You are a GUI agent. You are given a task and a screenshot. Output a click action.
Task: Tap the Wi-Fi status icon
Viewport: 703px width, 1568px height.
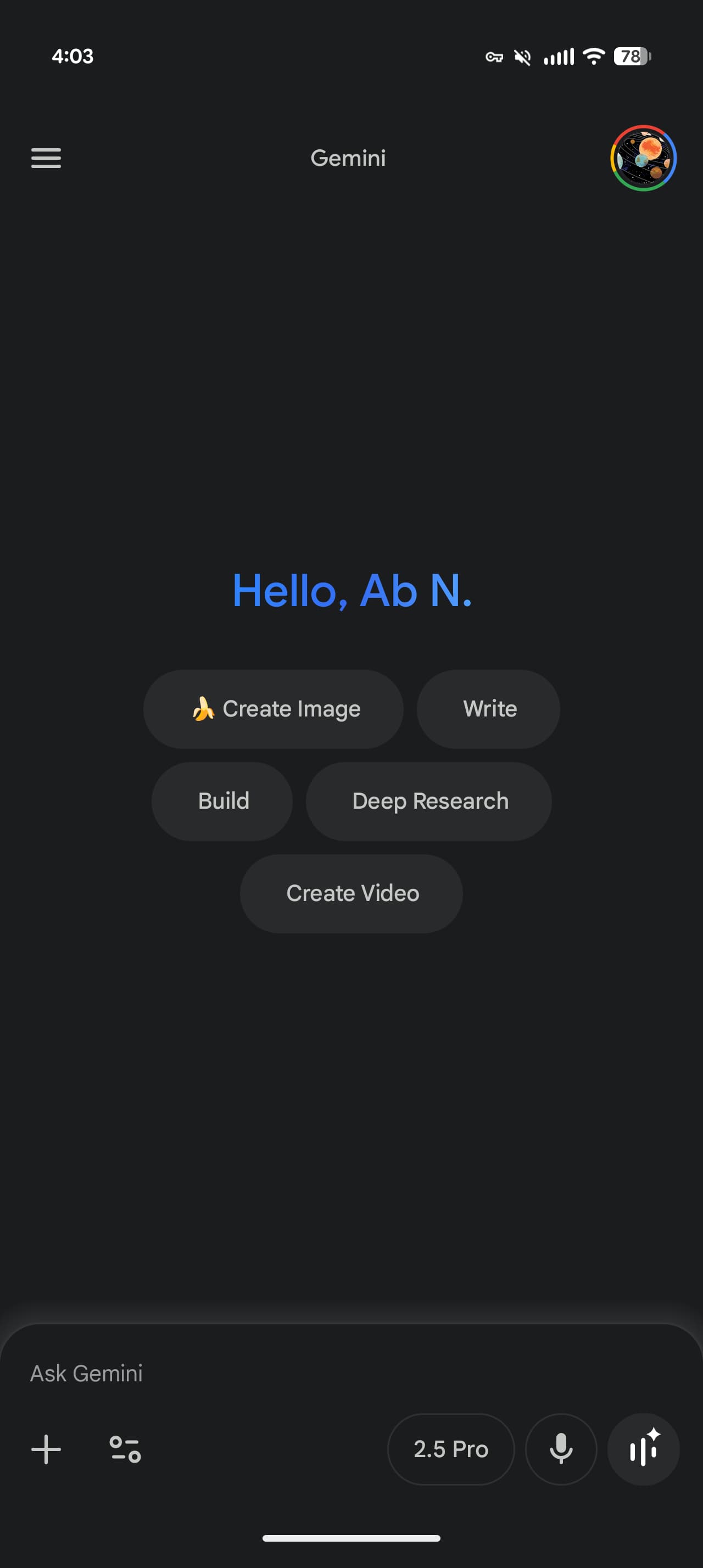[x=594, y=56]
